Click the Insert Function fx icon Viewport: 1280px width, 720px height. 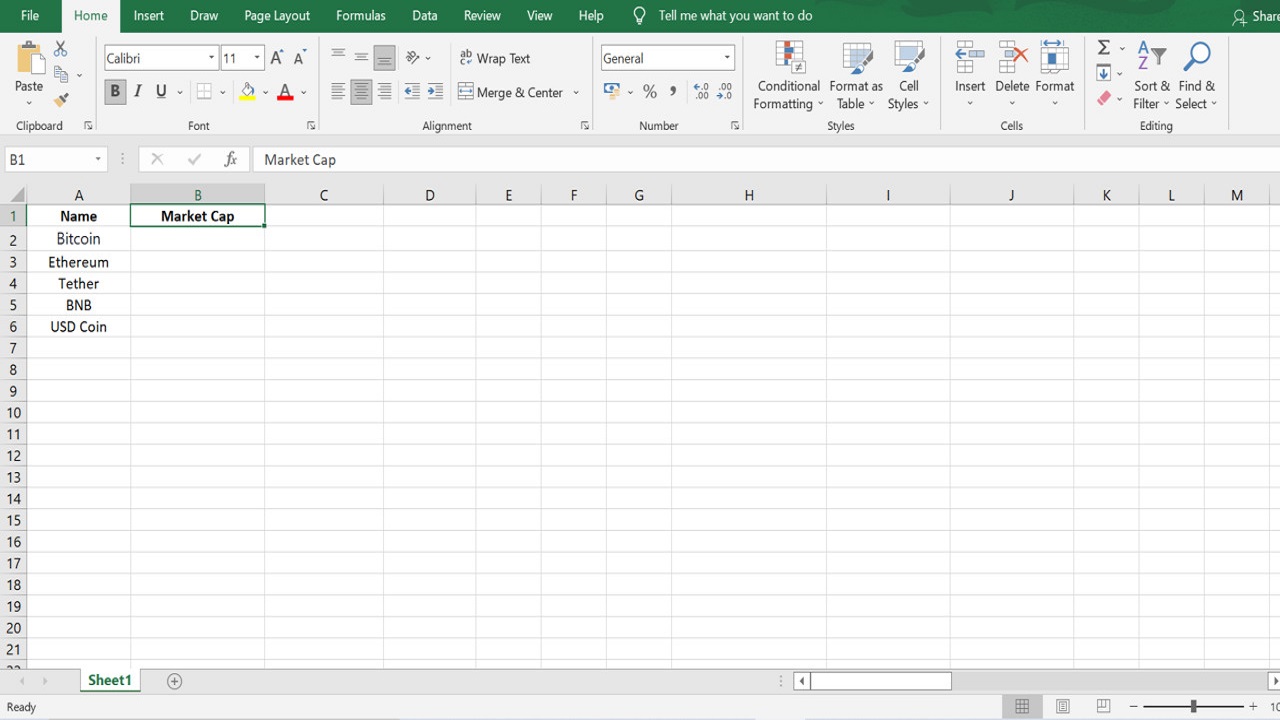(230, 159)
